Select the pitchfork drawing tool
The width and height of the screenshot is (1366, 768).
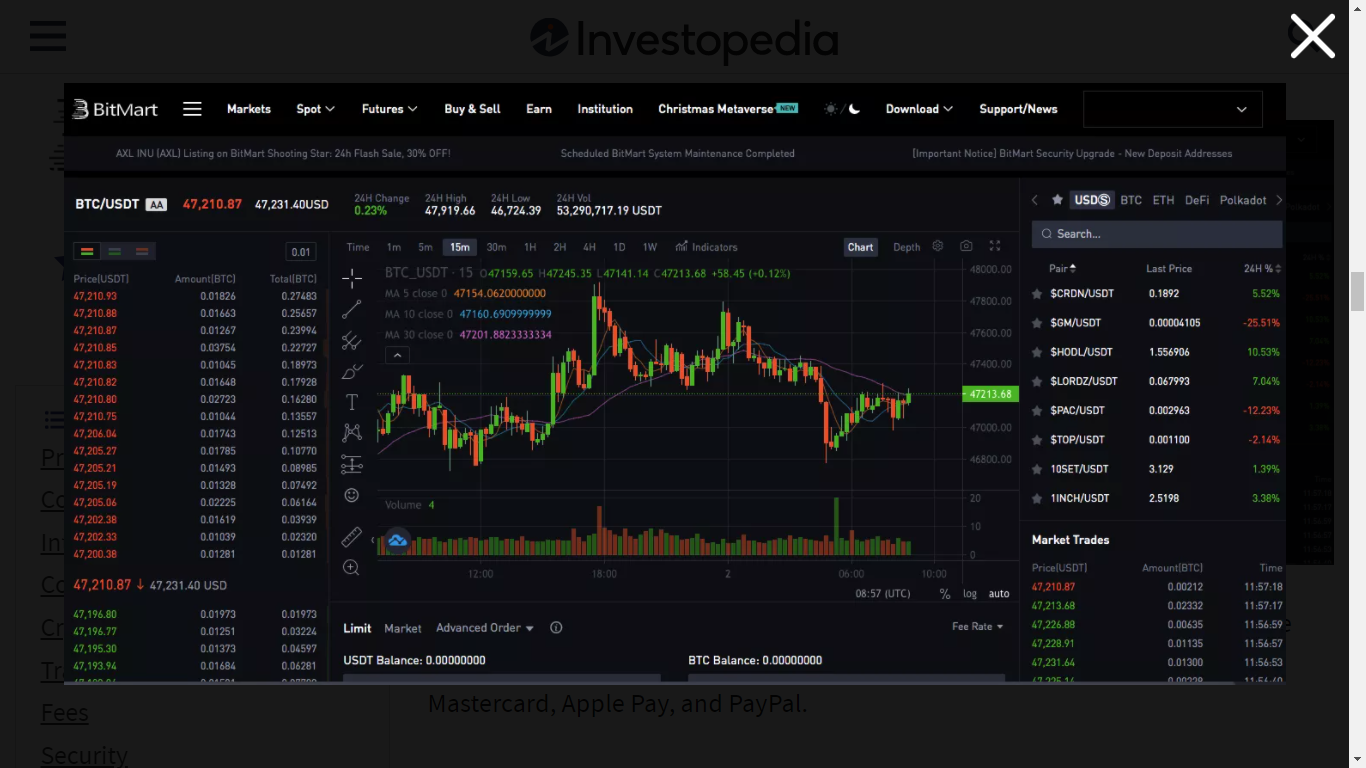click(x=352, y=341)
